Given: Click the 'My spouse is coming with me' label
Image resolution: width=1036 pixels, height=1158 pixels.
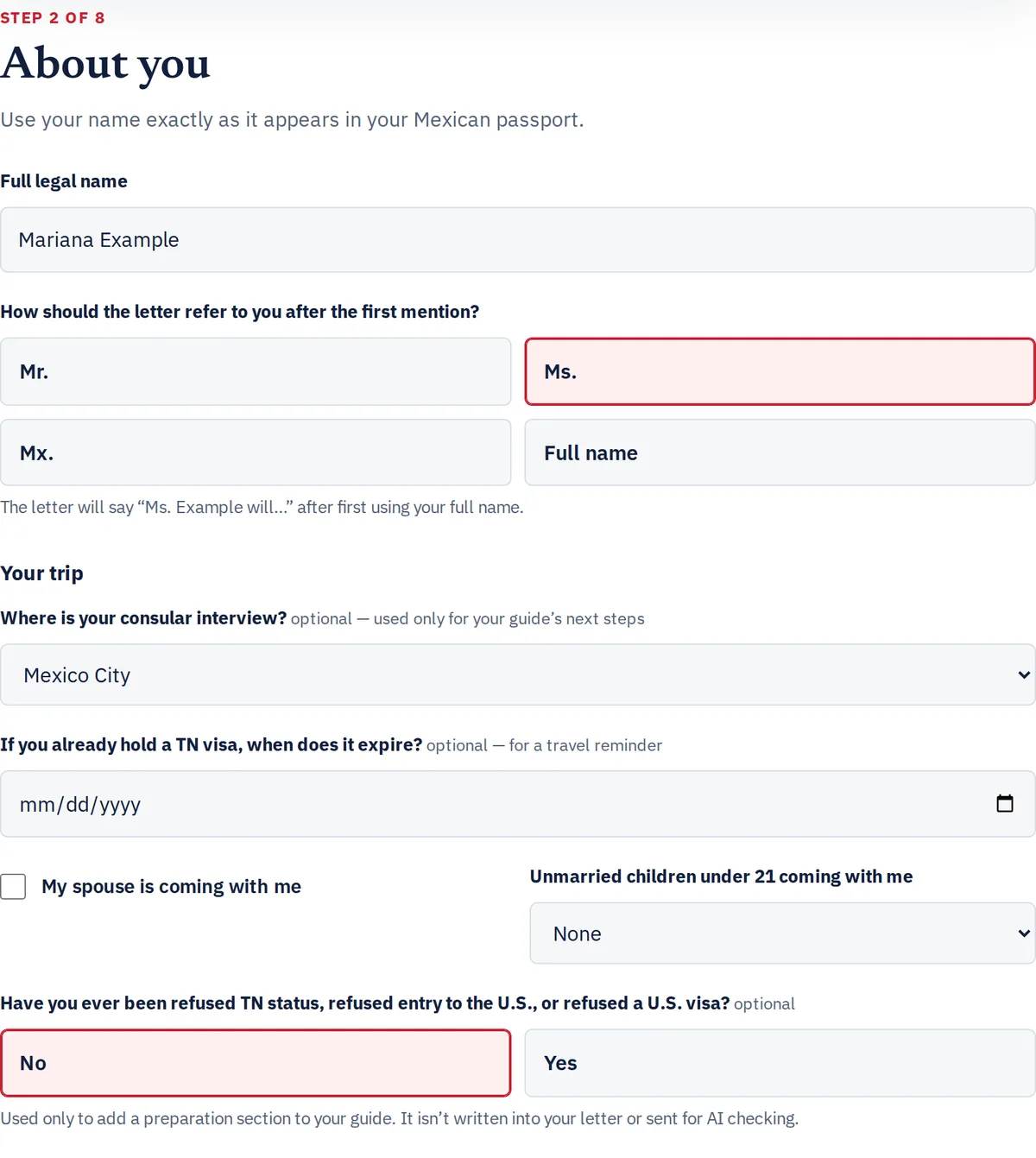Looking at the screenshot, I should [x=171, y=887].
